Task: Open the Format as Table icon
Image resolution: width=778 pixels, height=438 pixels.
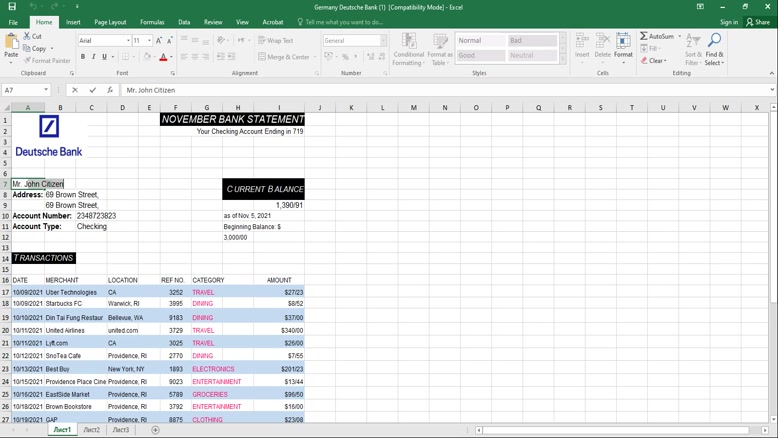Action: 440,40
